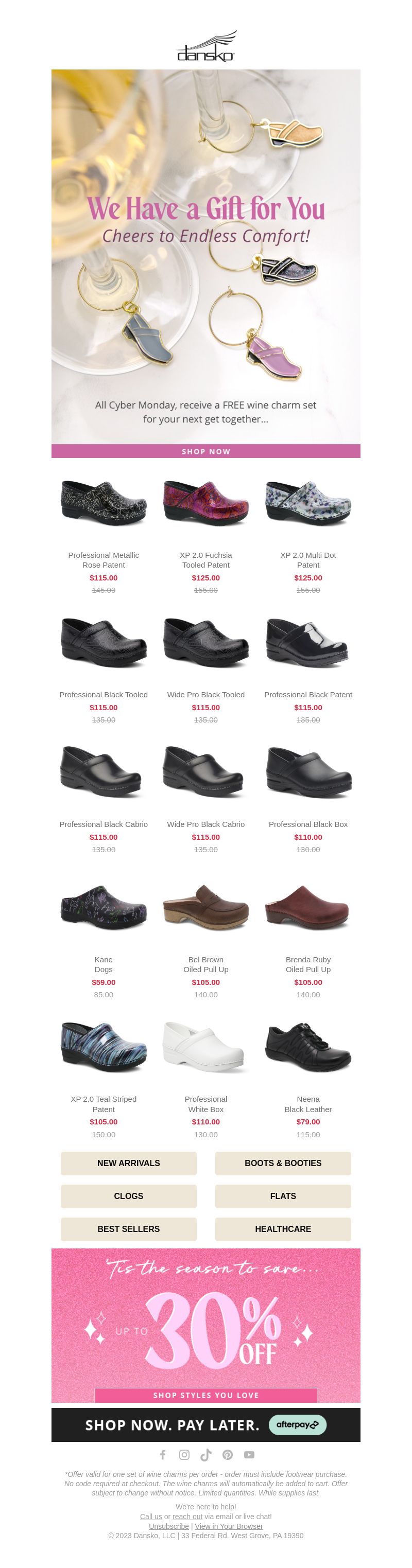This screenshot has width=412, height=1568.
Task: Go to the CLOGS category
Action: (129, 1195)
